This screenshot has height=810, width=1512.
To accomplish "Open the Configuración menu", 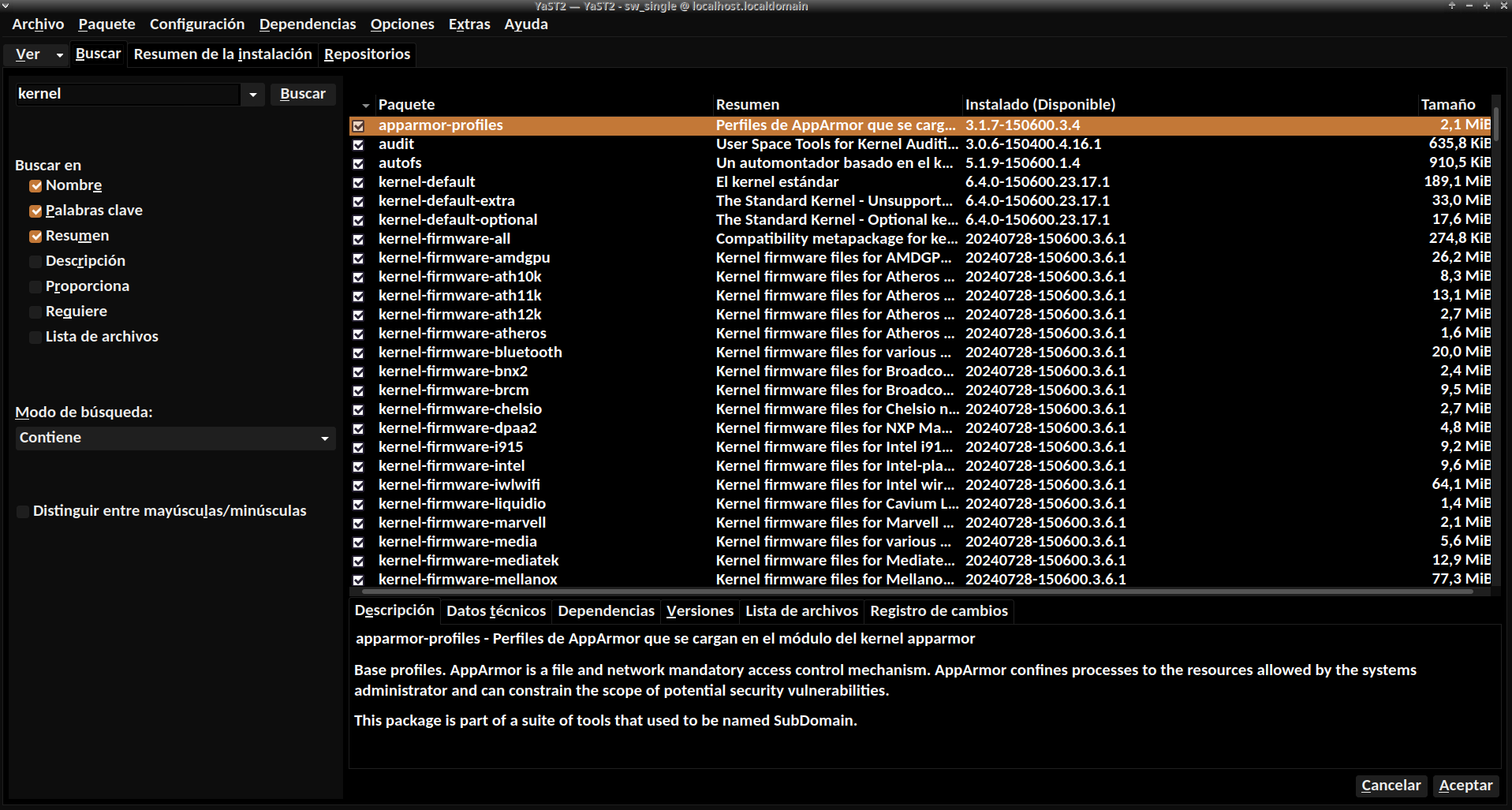I will pos(197,24).
